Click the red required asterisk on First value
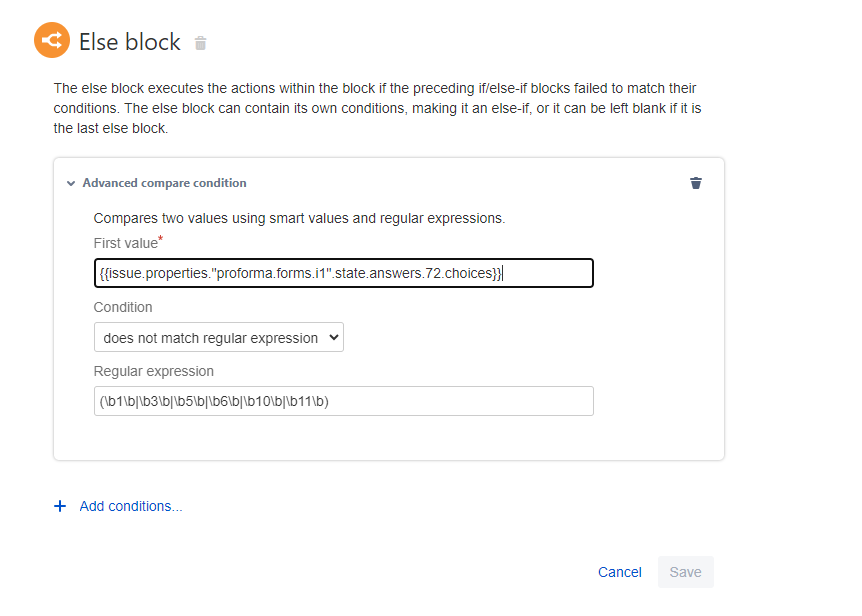862x616 pixels. pos(160,239)
